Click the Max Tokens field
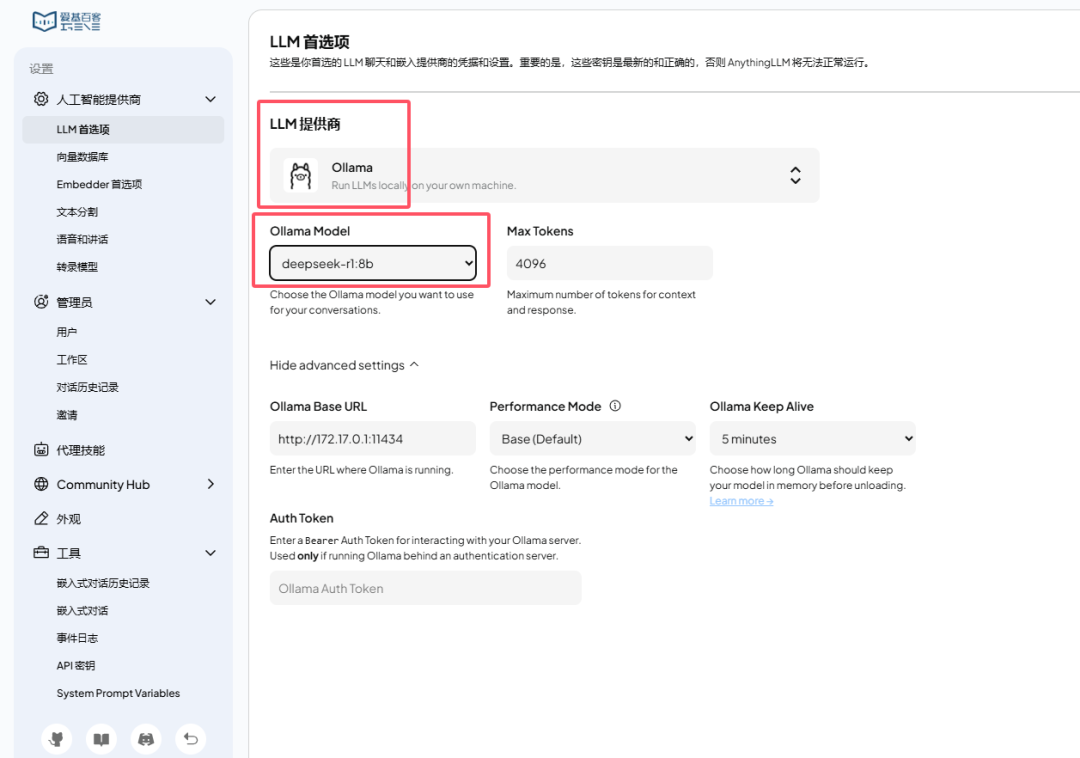 click(x=610, y=263)
